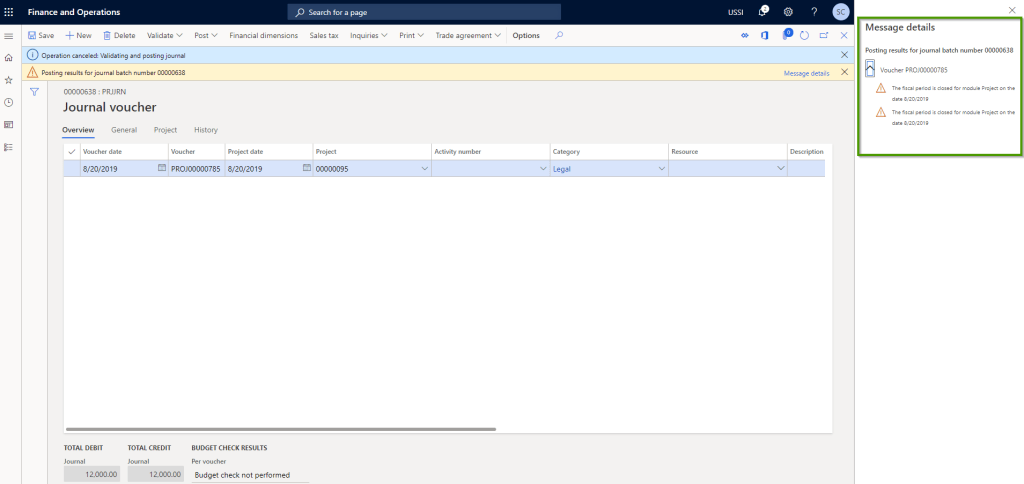Screen dimensions: 1024x484
Task: Switch to the General tab
Action: tap(124, 130)
